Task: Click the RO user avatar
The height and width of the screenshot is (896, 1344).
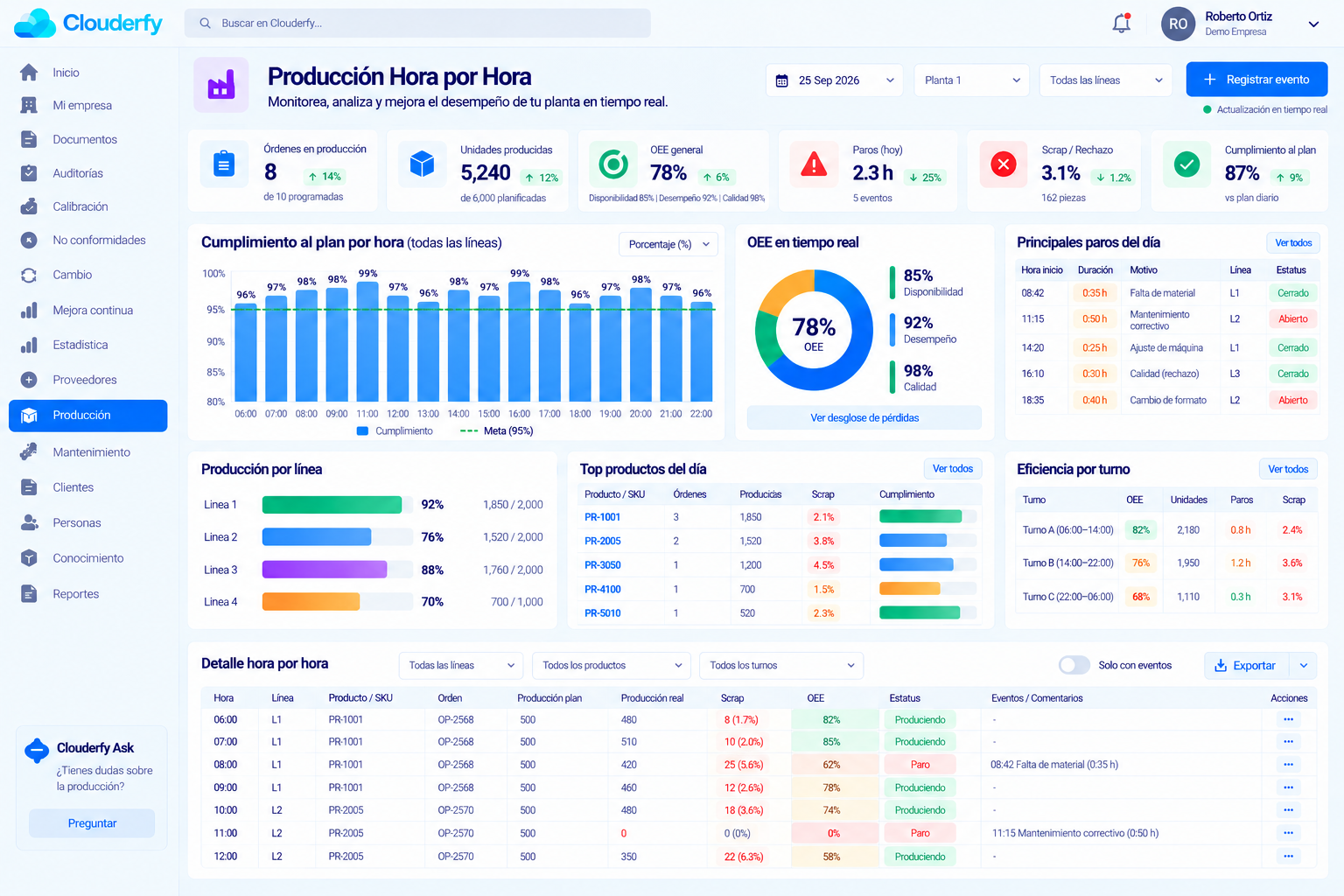Action: tap(1178, 24)
